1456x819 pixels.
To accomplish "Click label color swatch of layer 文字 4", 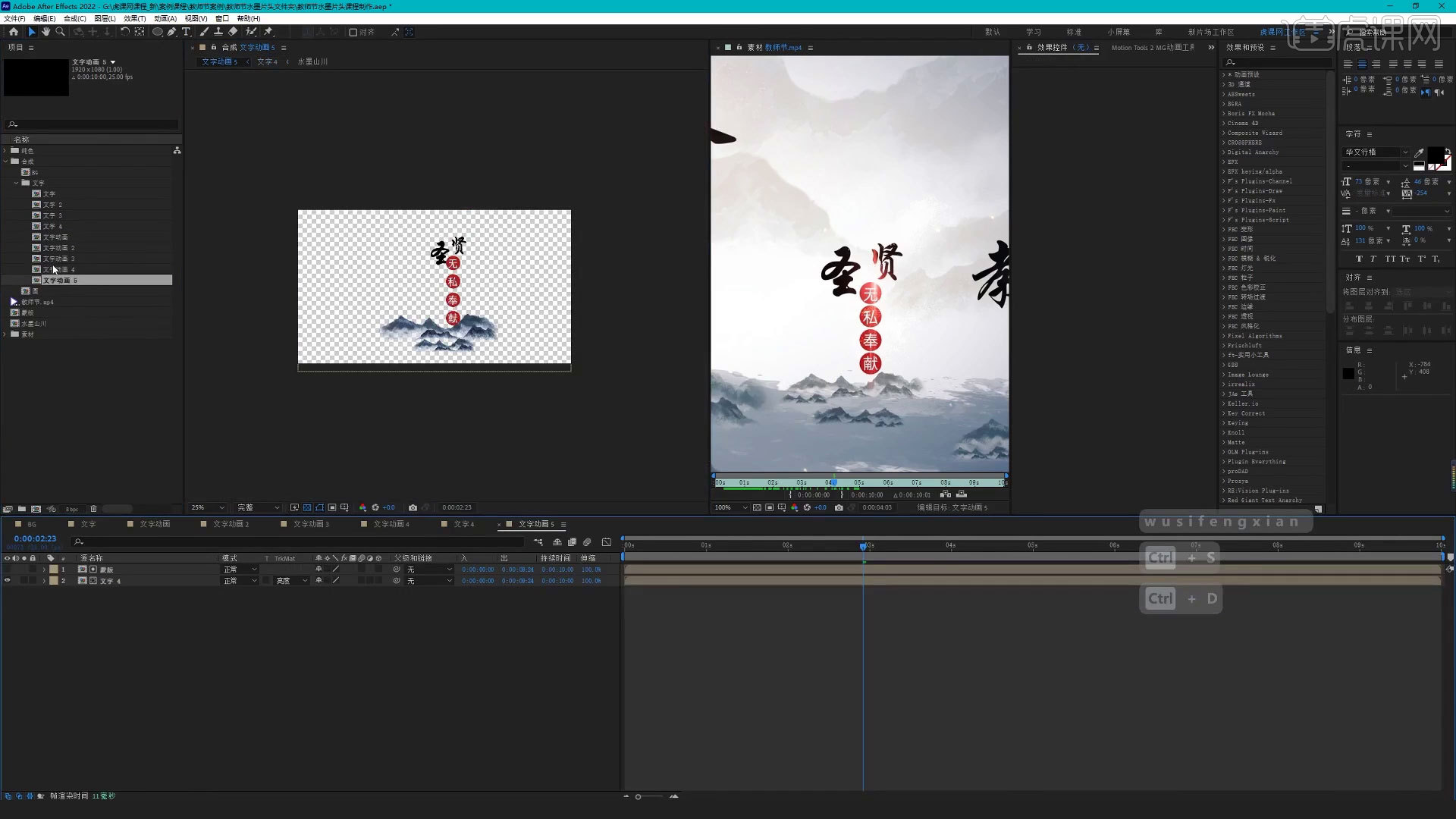I will (54, 581).
